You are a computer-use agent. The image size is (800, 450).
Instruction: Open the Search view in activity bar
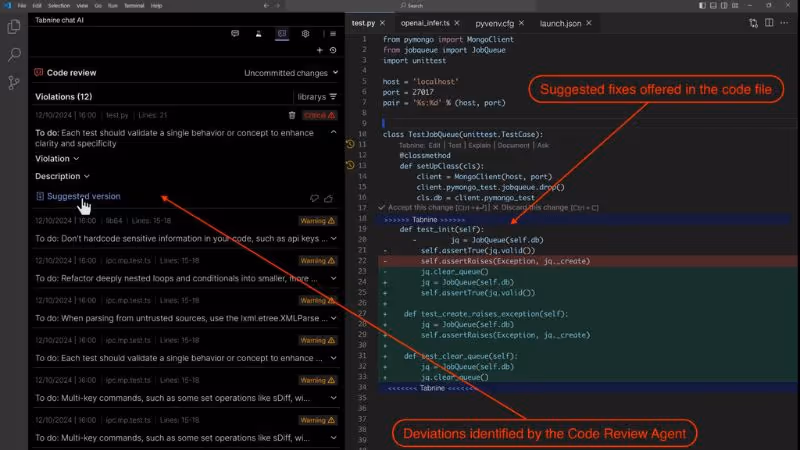coord(14,54)
